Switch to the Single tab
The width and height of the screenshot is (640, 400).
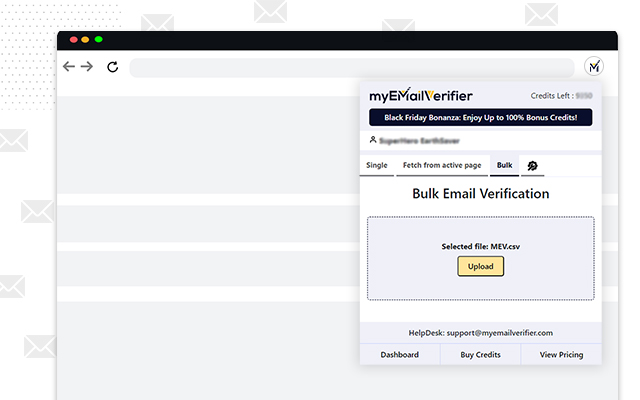pyautogui.click(x=377, y=165)
